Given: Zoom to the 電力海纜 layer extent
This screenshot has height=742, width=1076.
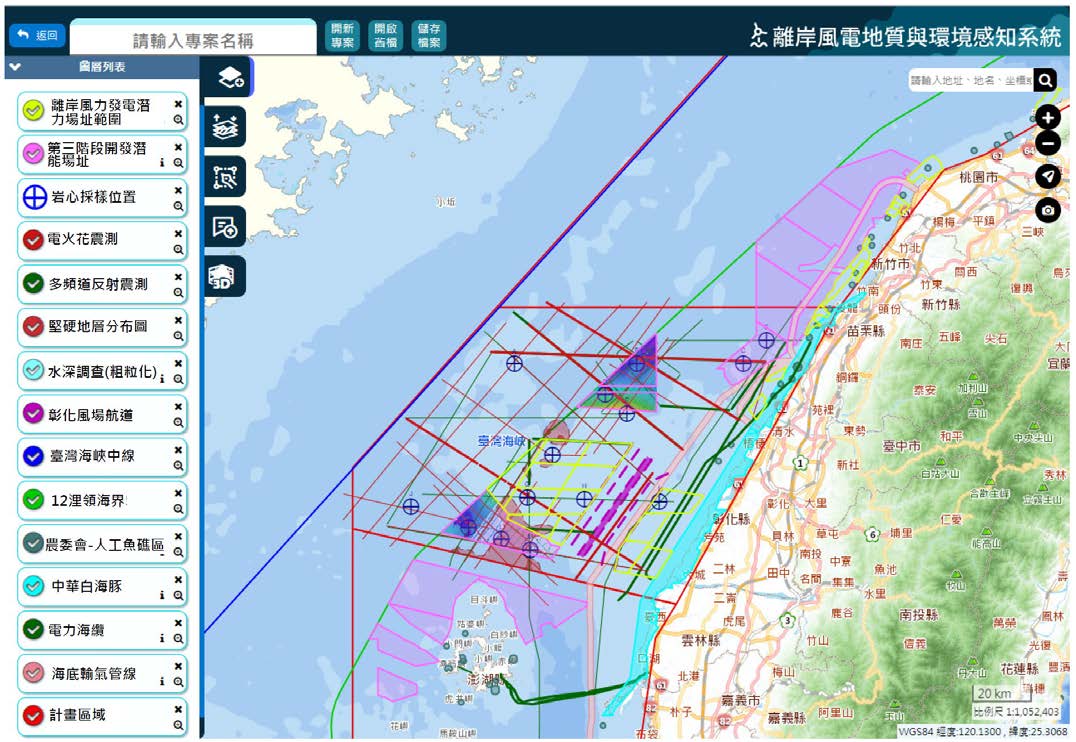Looking at the screenshot, I should coord(178,638).
